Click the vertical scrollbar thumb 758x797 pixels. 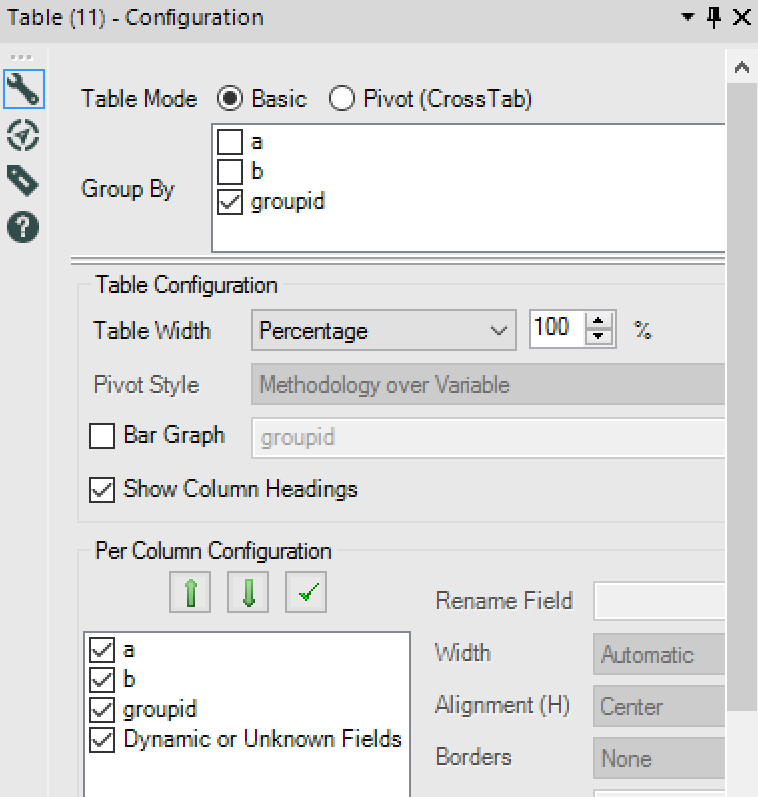tap(742, 396)
